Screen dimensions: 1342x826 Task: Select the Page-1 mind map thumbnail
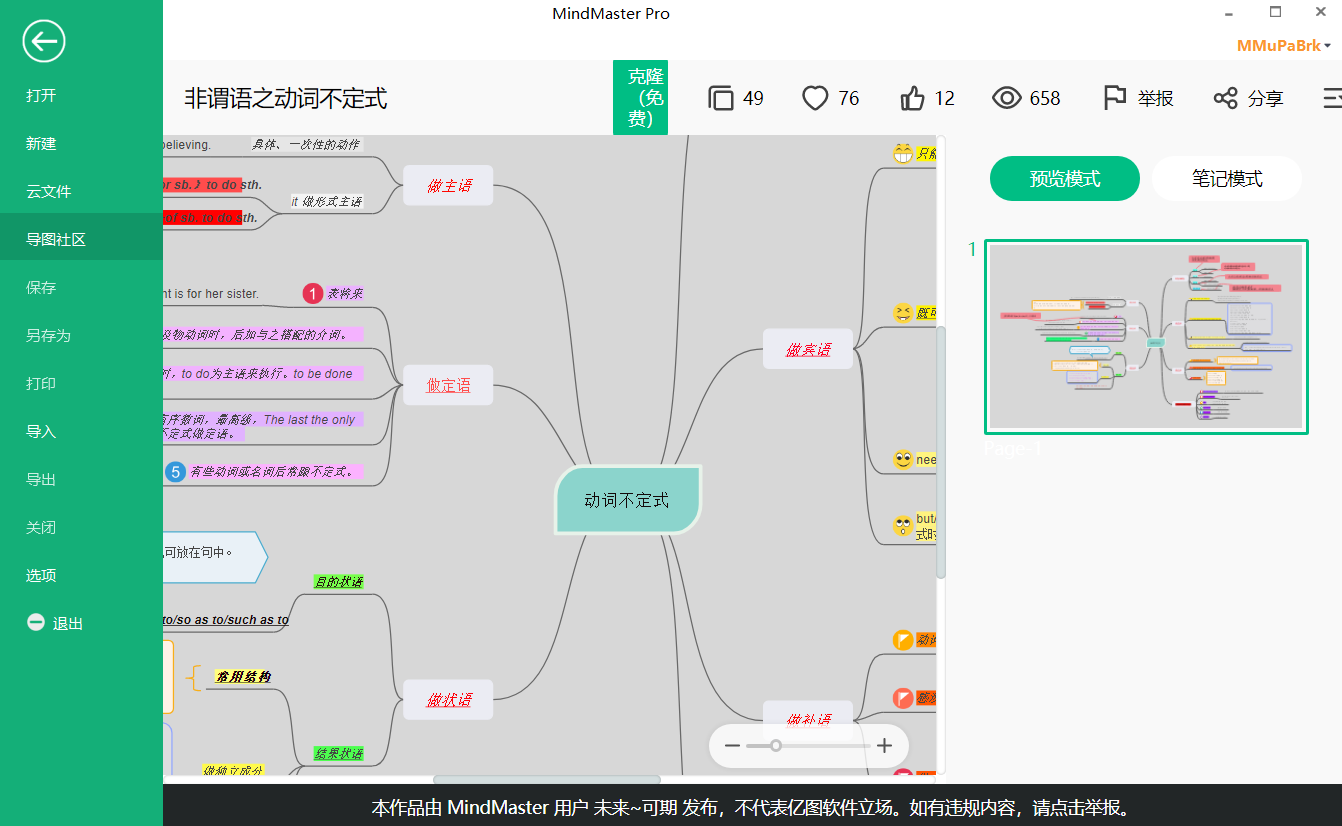[x=1146, y=337]
